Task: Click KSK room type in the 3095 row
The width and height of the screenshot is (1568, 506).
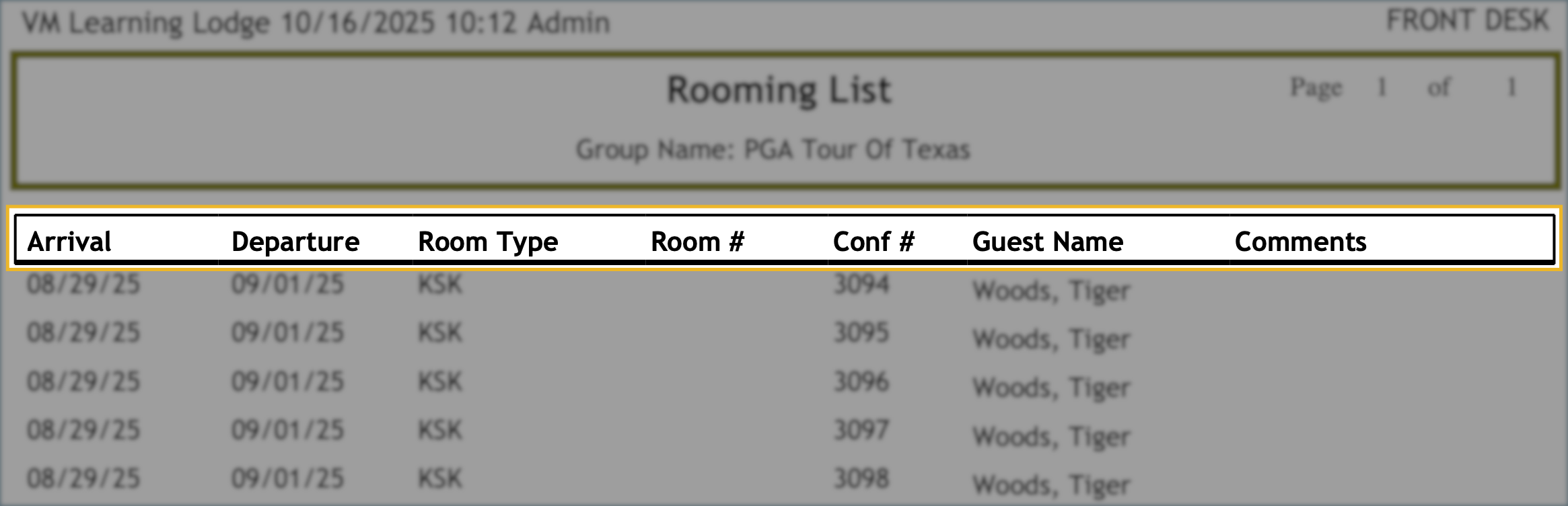Action: click(x=440, y=332)
